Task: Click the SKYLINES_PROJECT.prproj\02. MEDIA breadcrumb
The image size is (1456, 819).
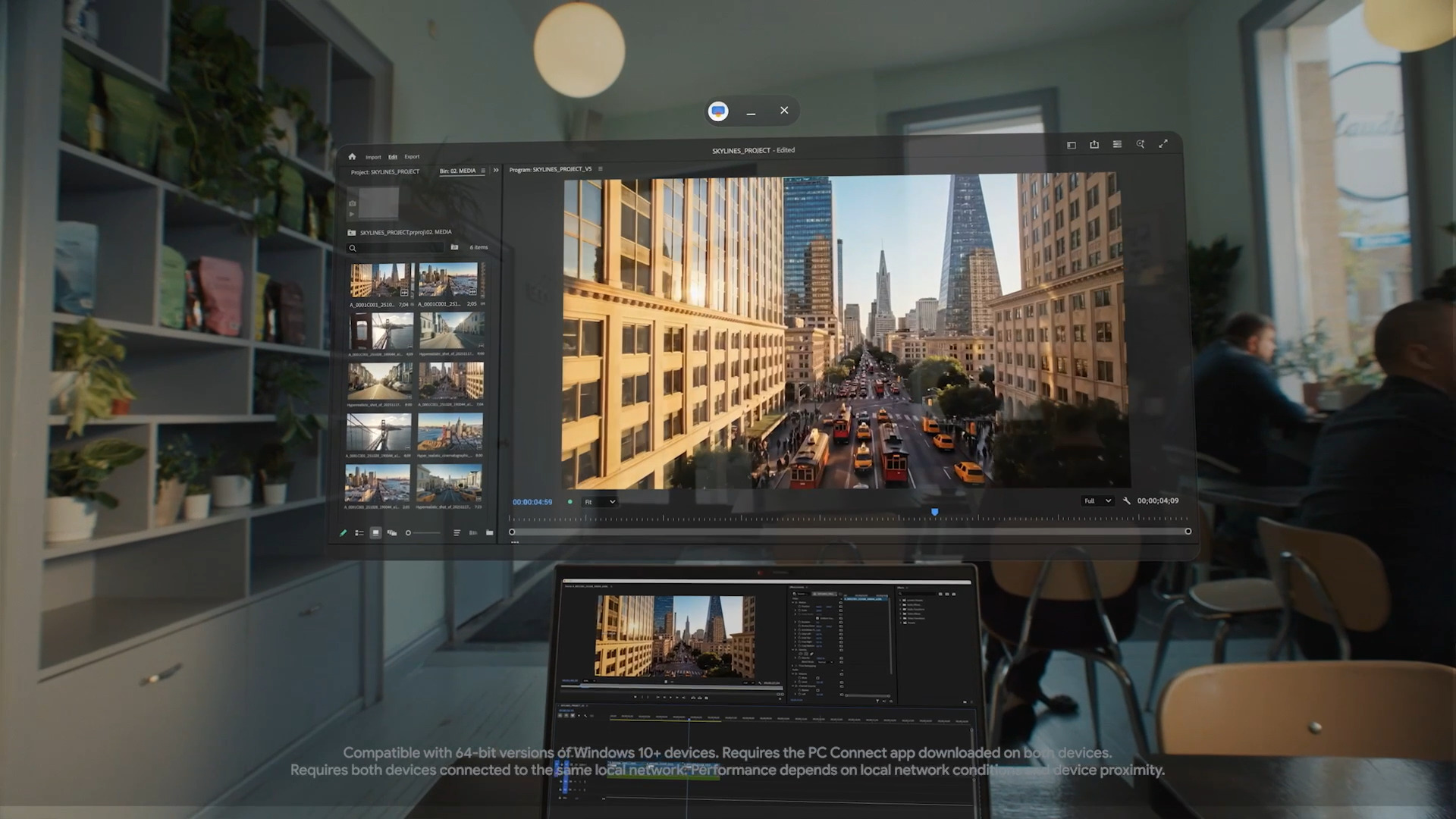Action: (x=404, y=233)
